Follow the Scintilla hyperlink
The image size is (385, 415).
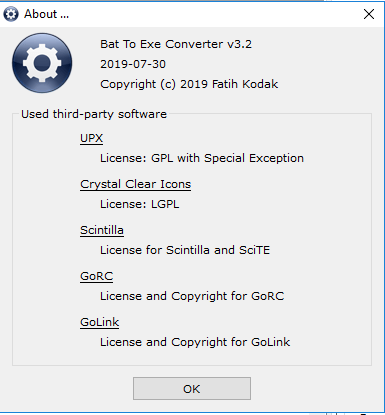(102, 230)
